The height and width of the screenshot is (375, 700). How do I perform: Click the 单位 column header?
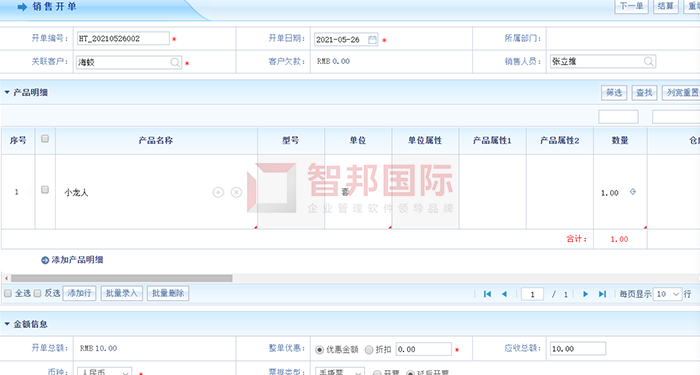click(x=358, y=141)
